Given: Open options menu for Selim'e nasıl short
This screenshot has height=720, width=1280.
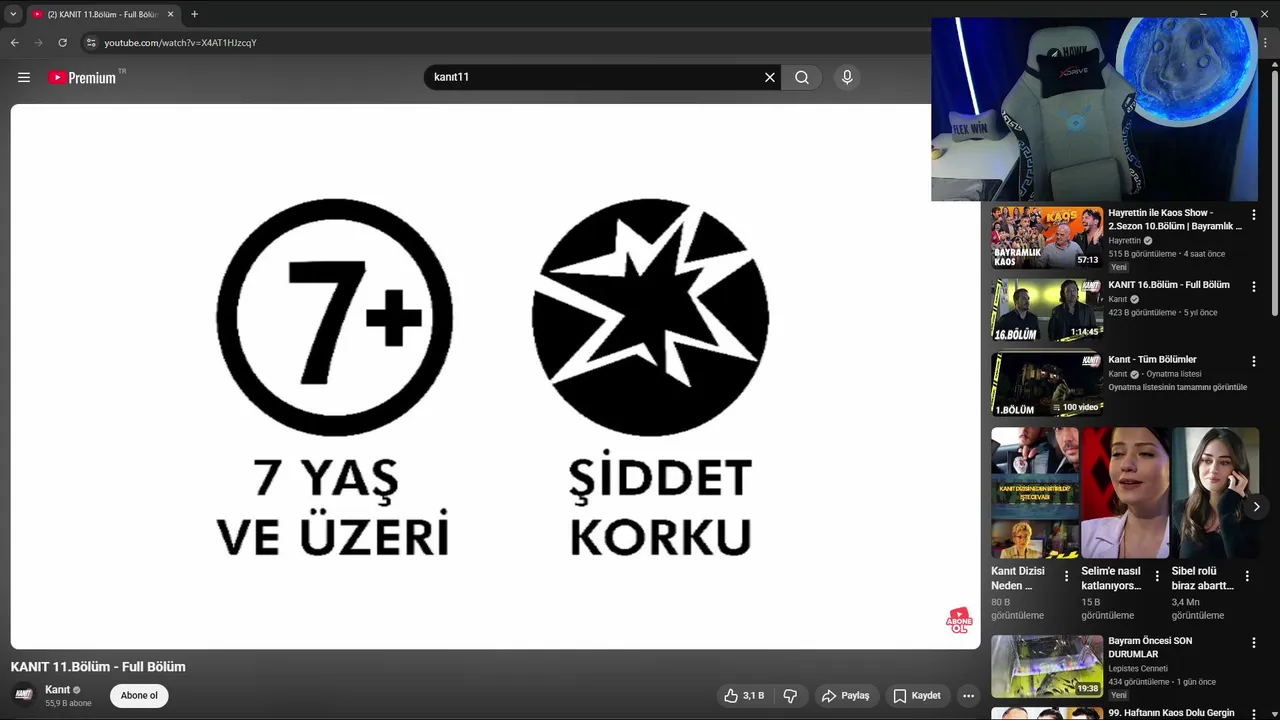Looking at the screenshot, I should click(1157, 576).
